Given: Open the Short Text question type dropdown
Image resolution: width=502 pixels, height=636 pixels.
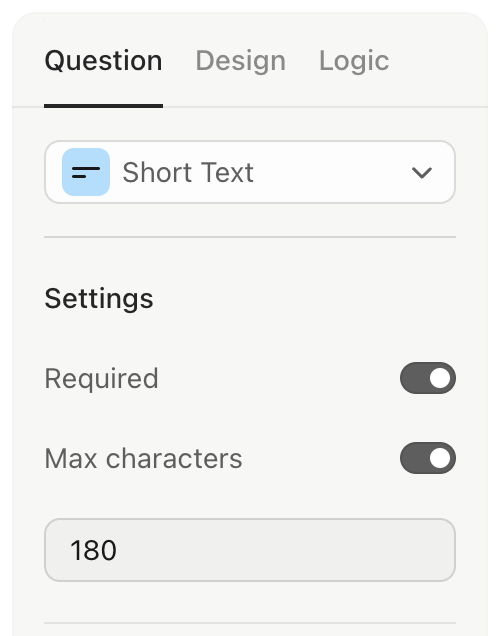Looking at the screenshot, I should 250,172.
